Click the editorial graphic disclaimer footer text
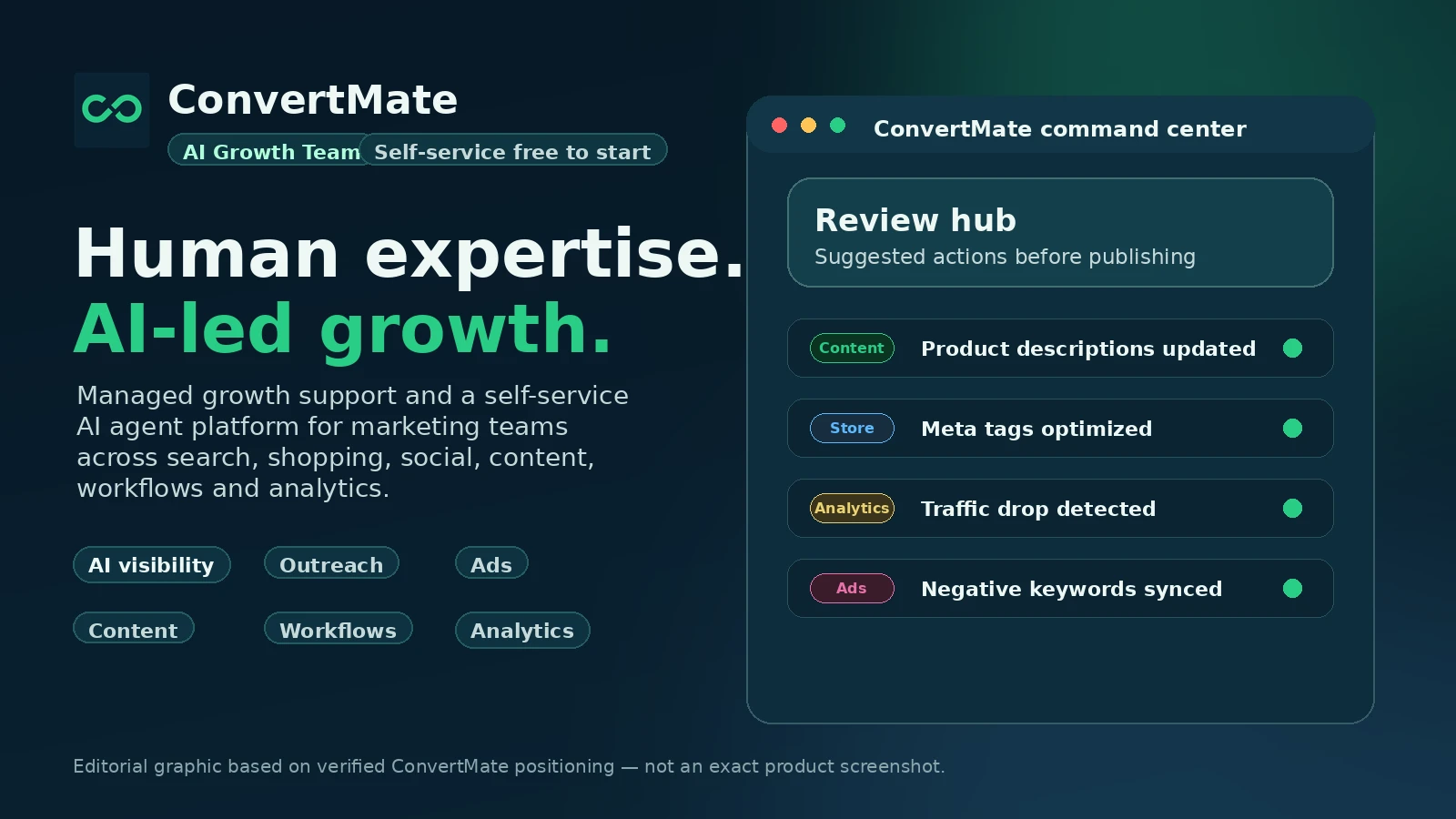Image resolution: width=1456 pixels, height=819 pixels. [x=509, y=766]
